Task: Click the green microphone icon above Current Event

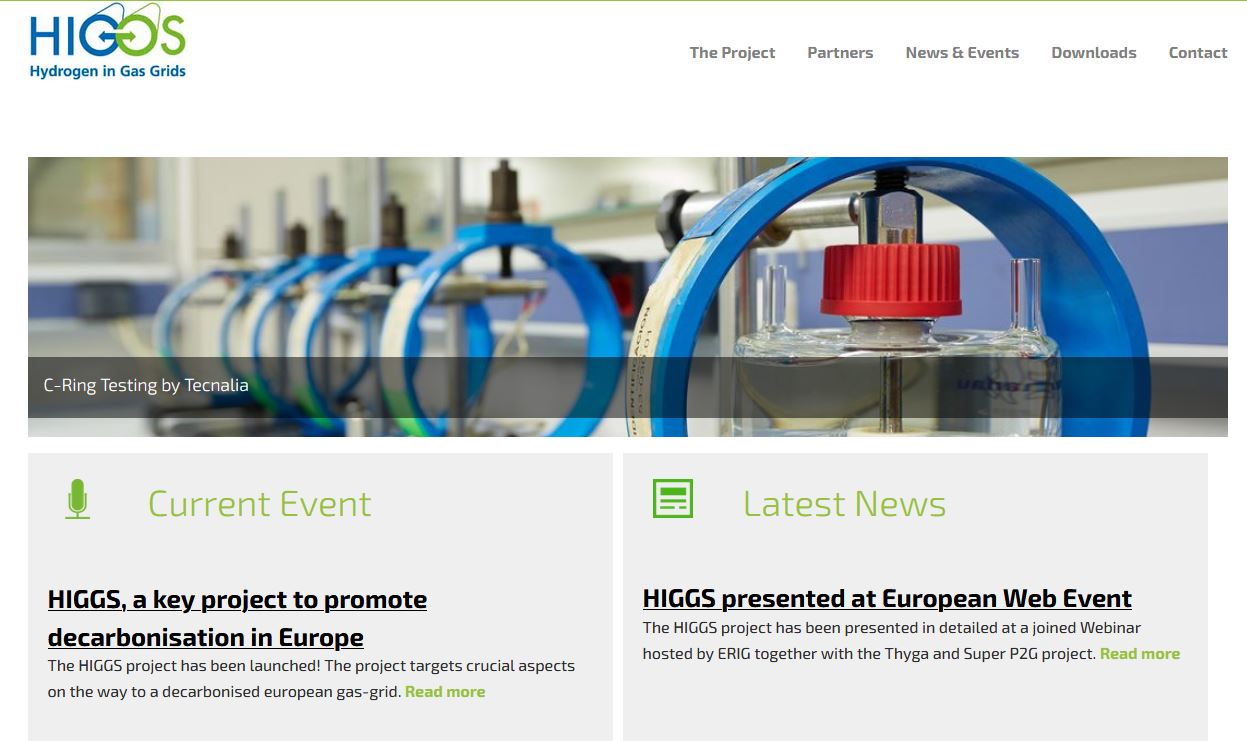Action: [x=78, y=499]
